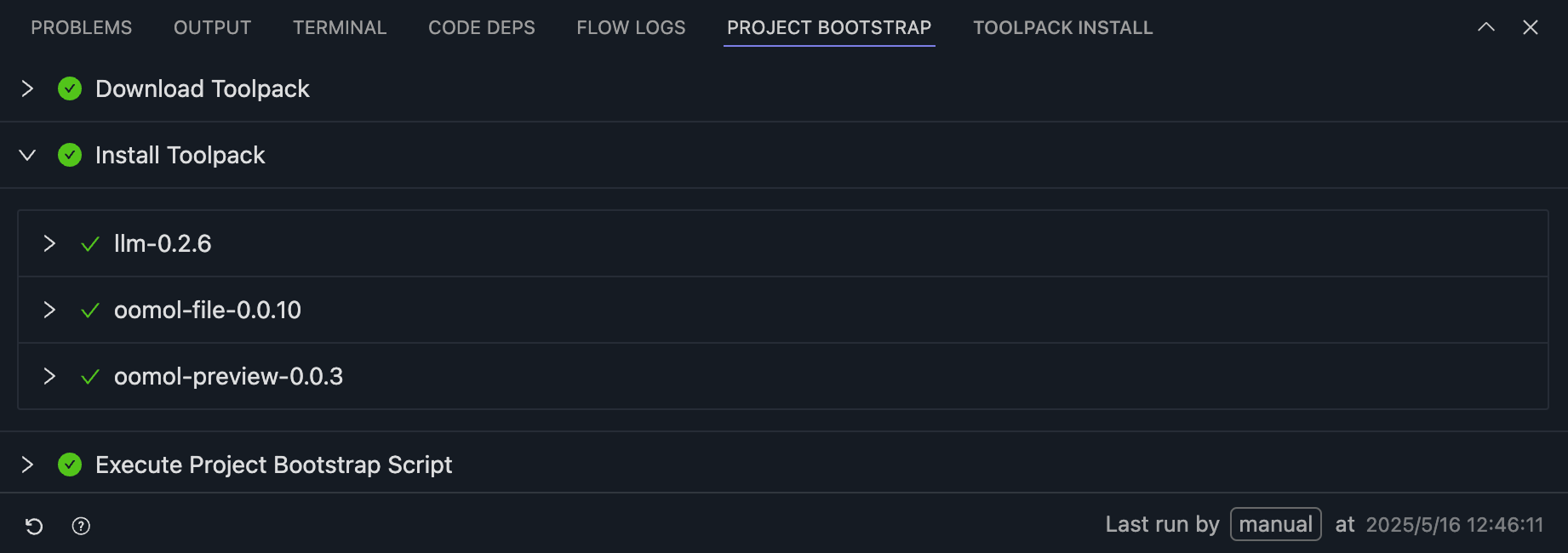
Task: Collapse the panel with the up chevron
Action: click(x=1485, y=27)
